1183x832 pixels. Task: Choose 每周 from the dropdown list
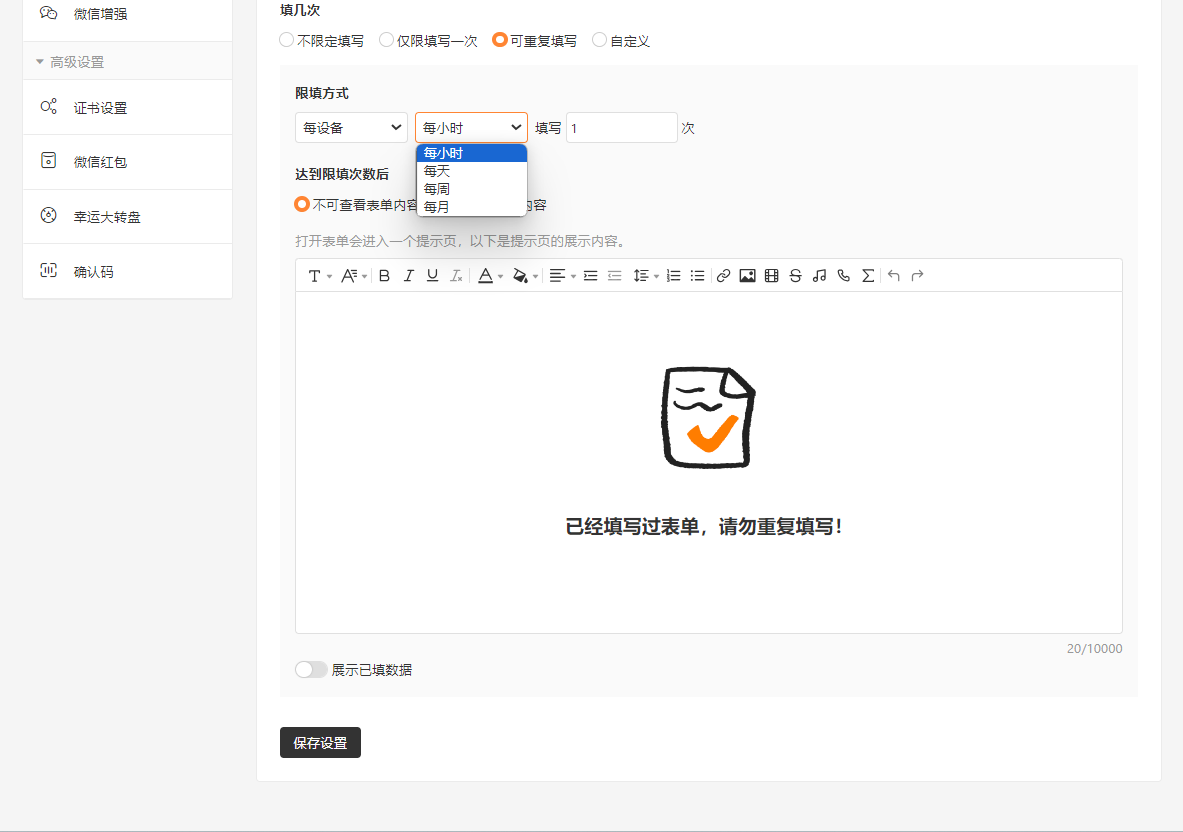pyautogui.click(x=472, y=189)
